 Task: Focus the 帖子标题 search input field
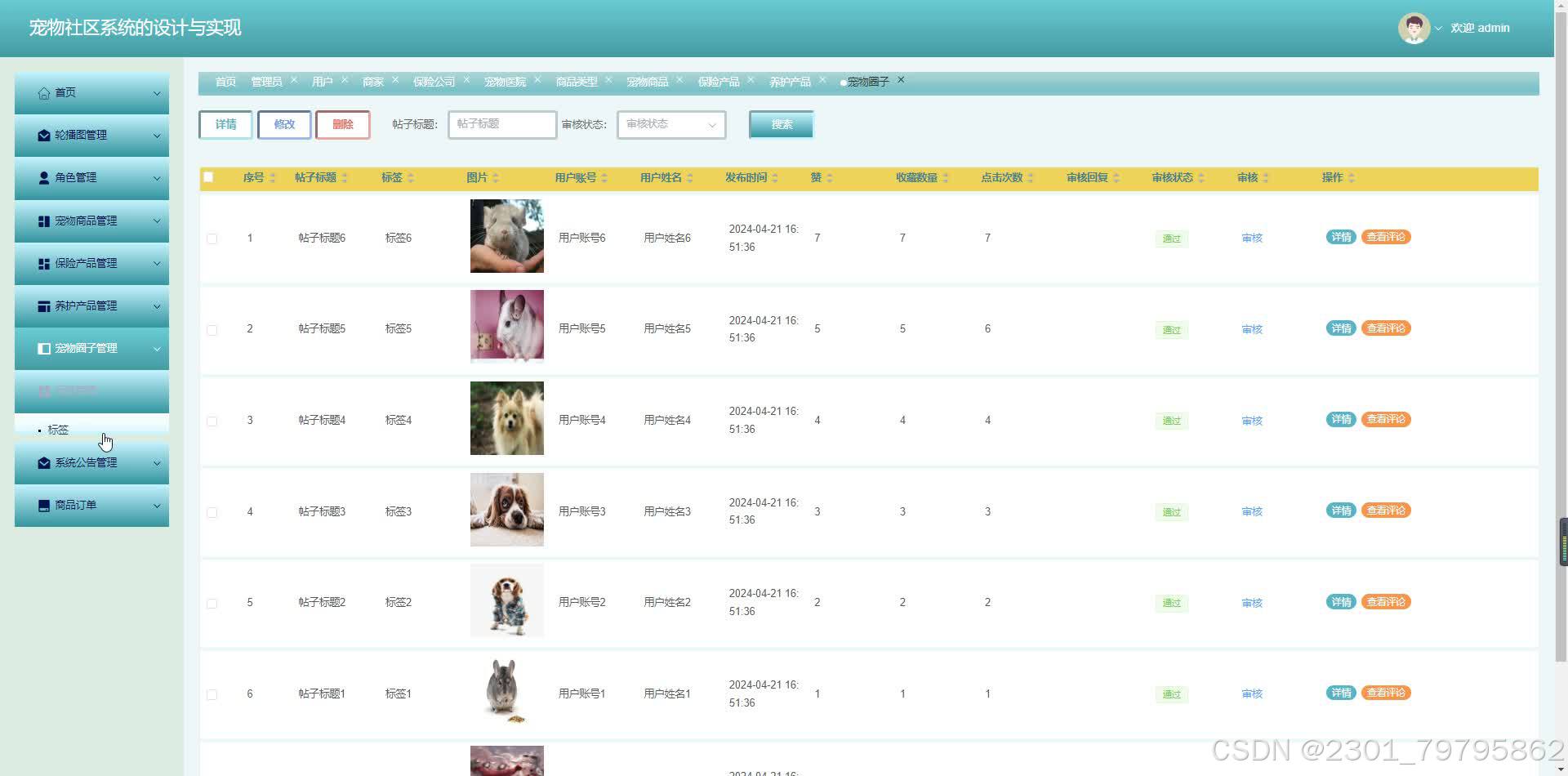(502, 125)
